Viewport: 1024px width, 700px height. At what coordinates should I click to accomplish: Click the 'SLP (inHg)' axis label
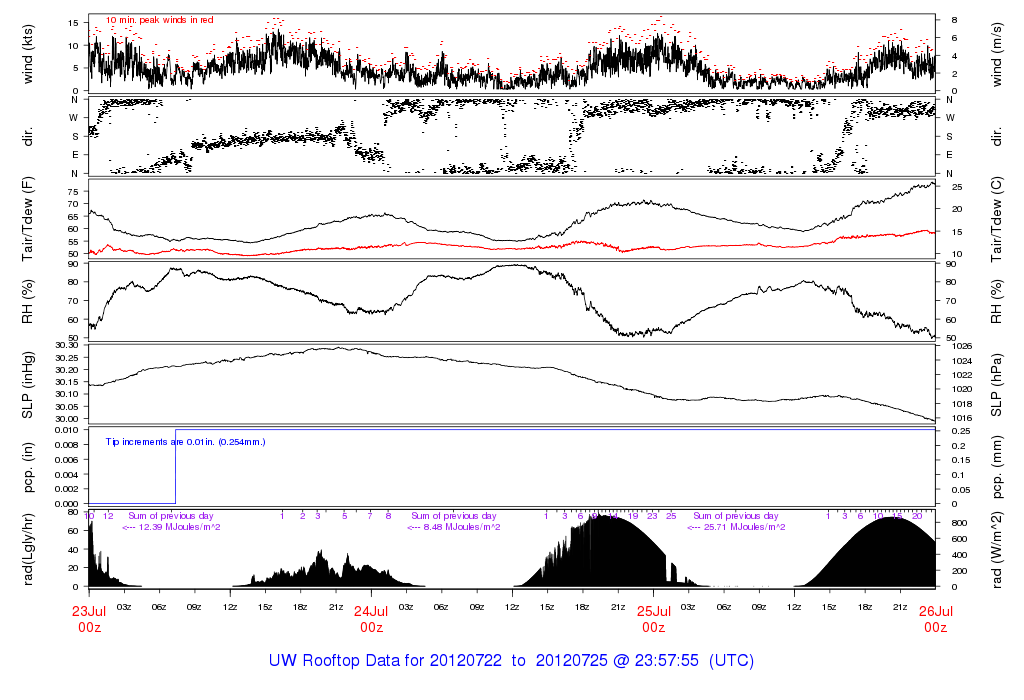pyautogui.click(x=27, y=385)
